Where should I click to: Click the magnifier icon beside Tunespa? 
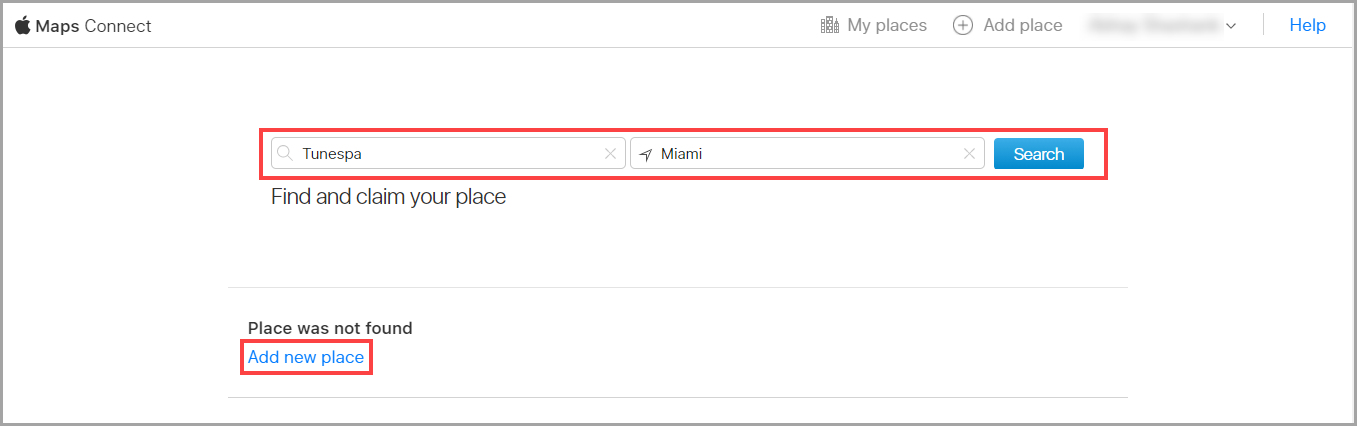tap(285, 153)
